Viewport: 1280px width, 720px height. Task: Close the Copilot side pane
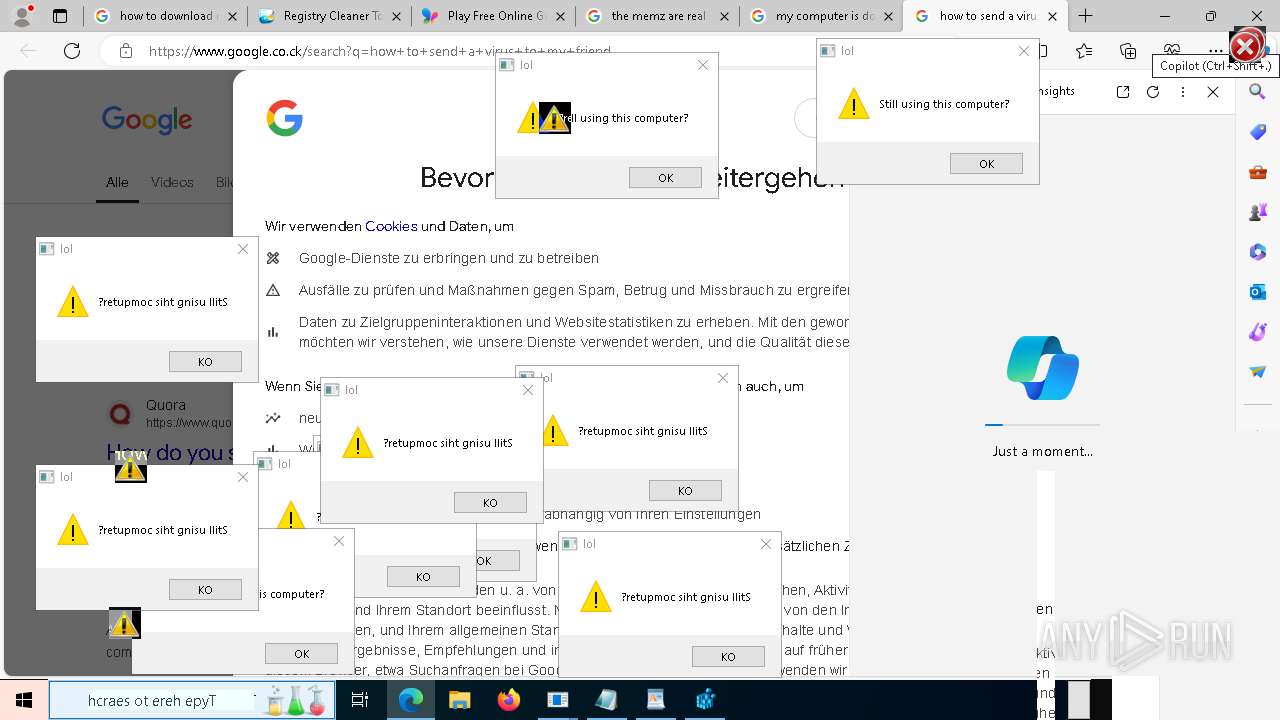click(x=1213, y=92)
